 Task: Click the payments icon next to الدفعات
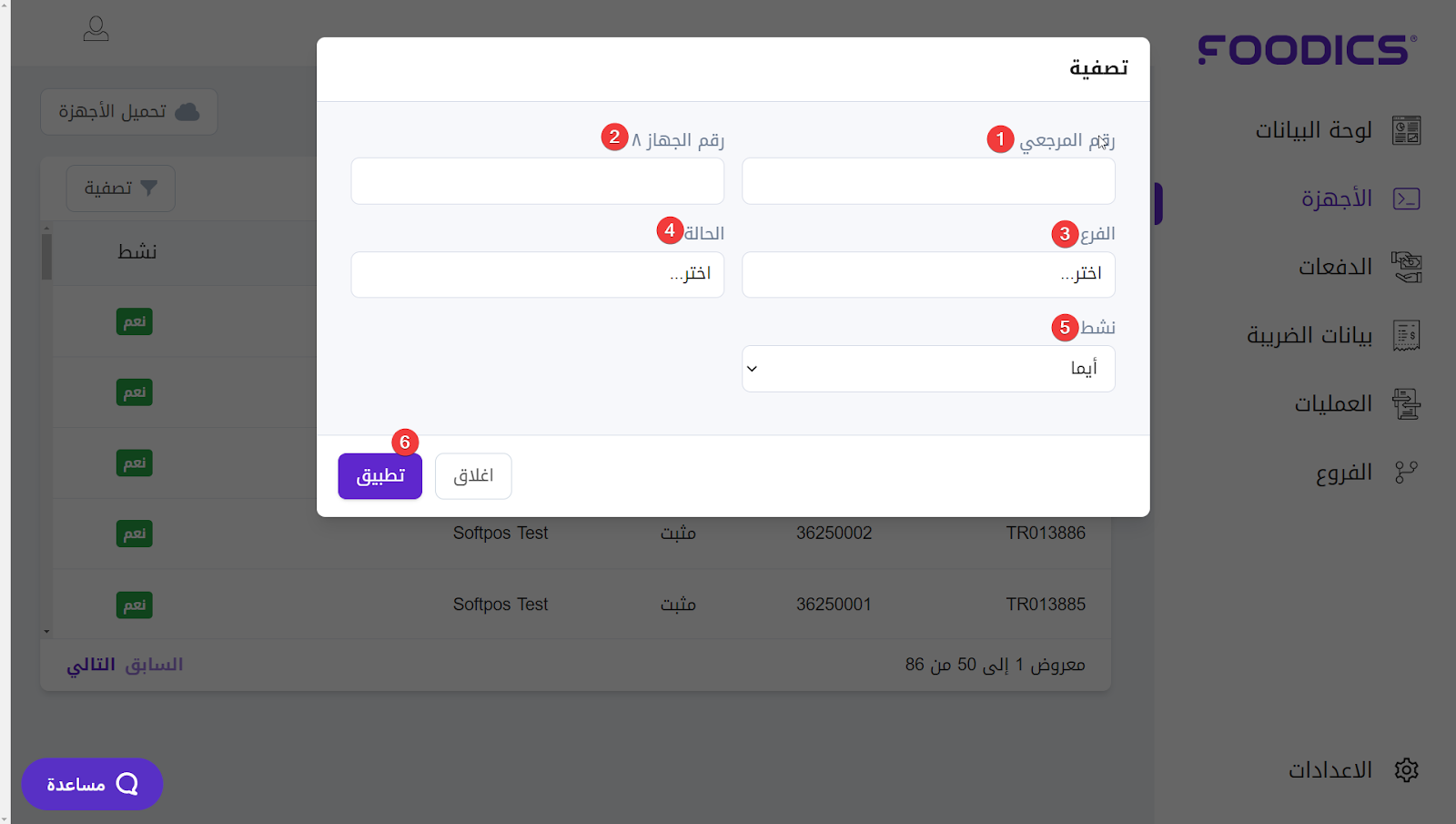(1406, 267)
